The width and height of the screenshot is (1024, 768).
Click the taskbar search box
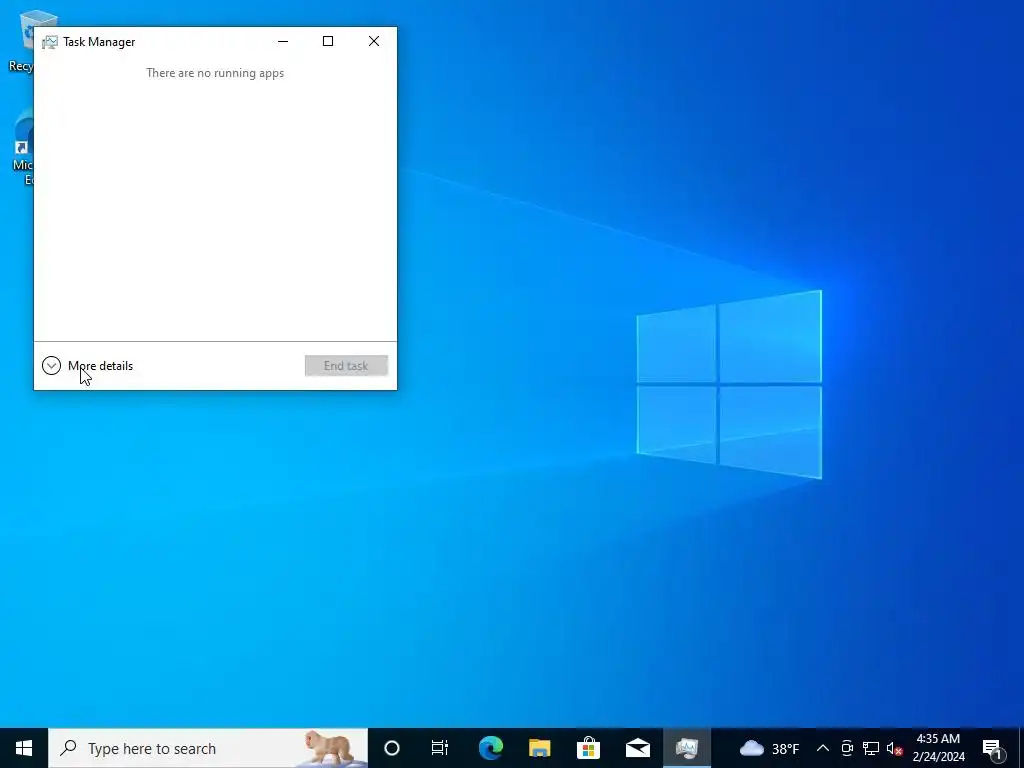[x=208, y=748]
